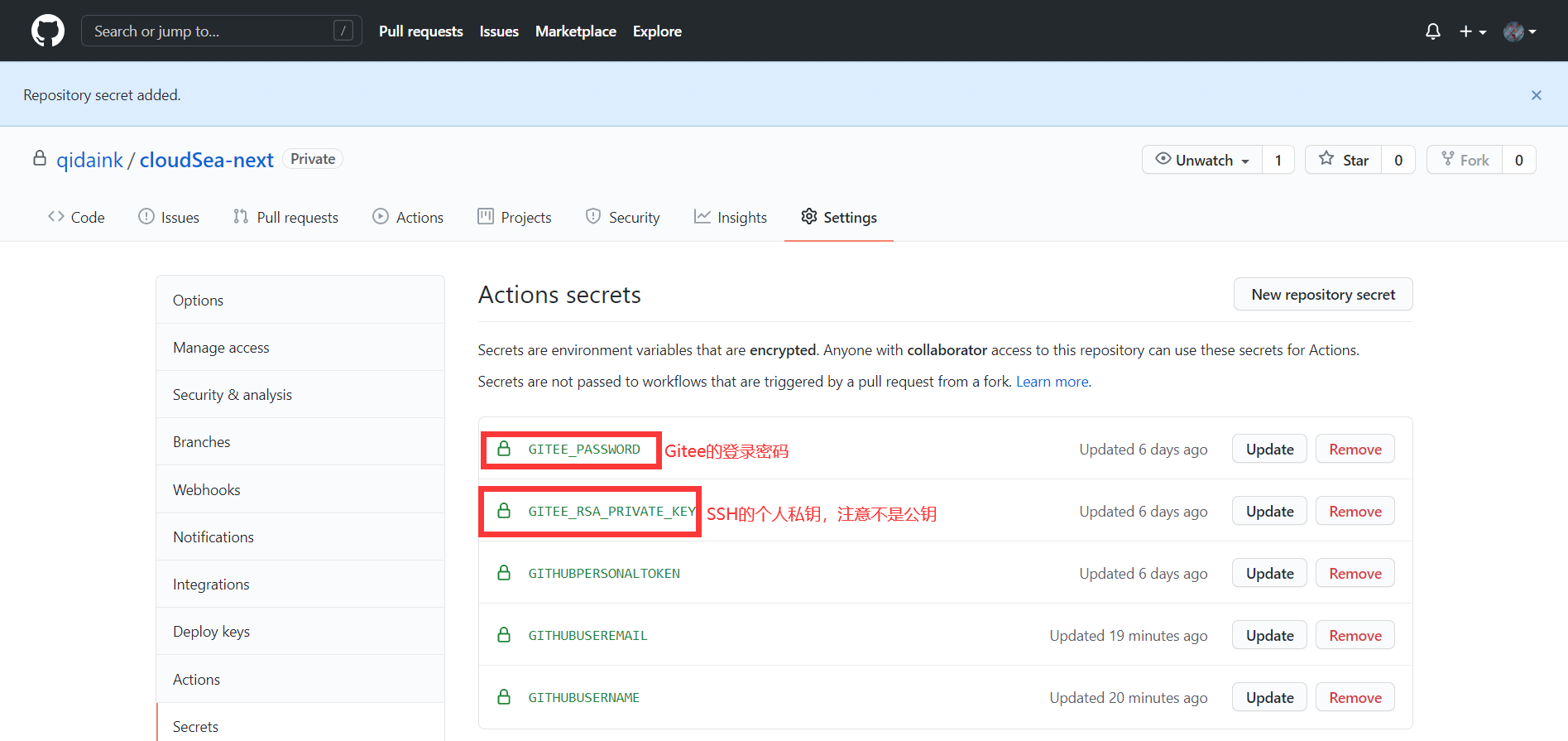Open the plus create-new dropdown

tap(1472, 31)
